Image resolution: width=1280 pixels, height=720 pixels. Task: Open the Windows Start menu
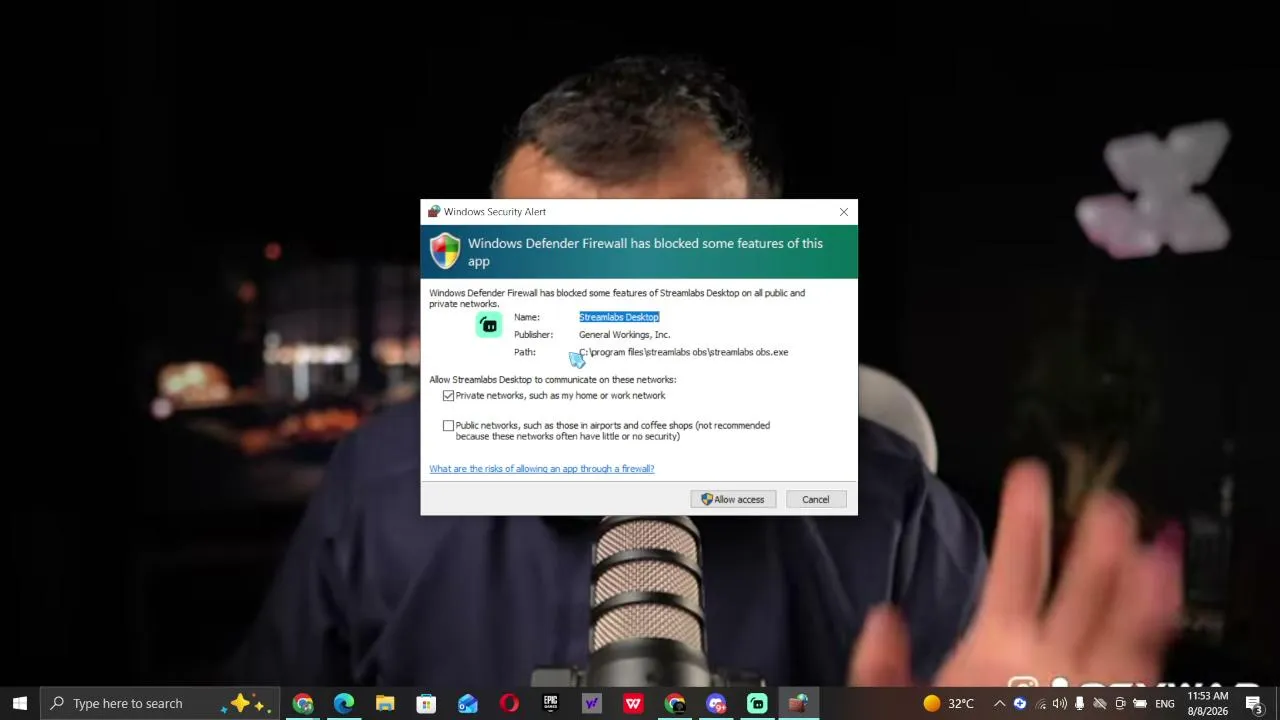(x=20, y=703)
